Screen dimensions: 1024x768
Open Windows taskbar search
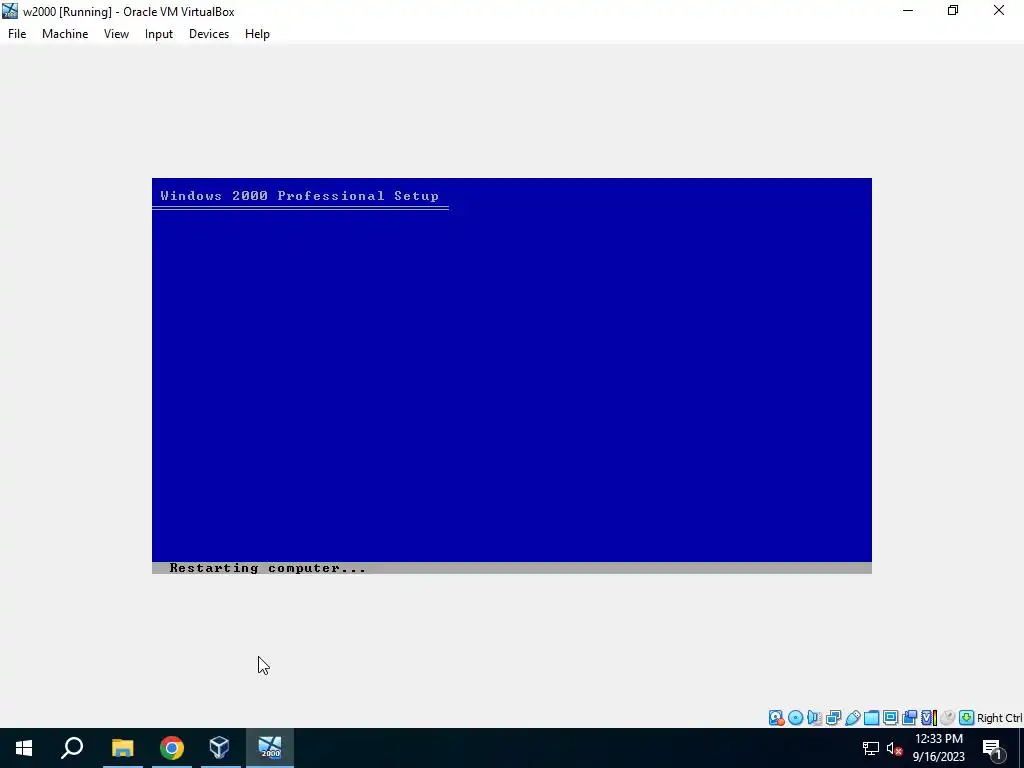click(72, 748)
